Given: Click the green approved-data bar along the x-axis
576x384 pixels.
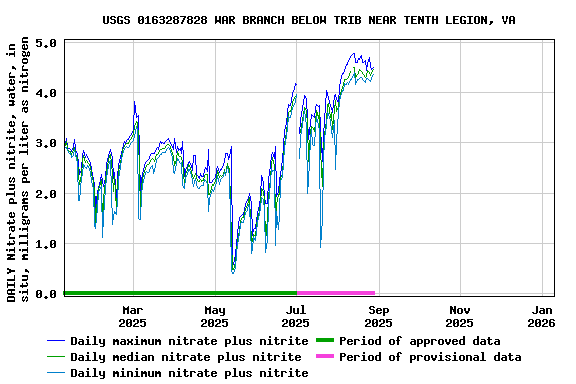Looking at the screenshot, I should pos(180,293).
